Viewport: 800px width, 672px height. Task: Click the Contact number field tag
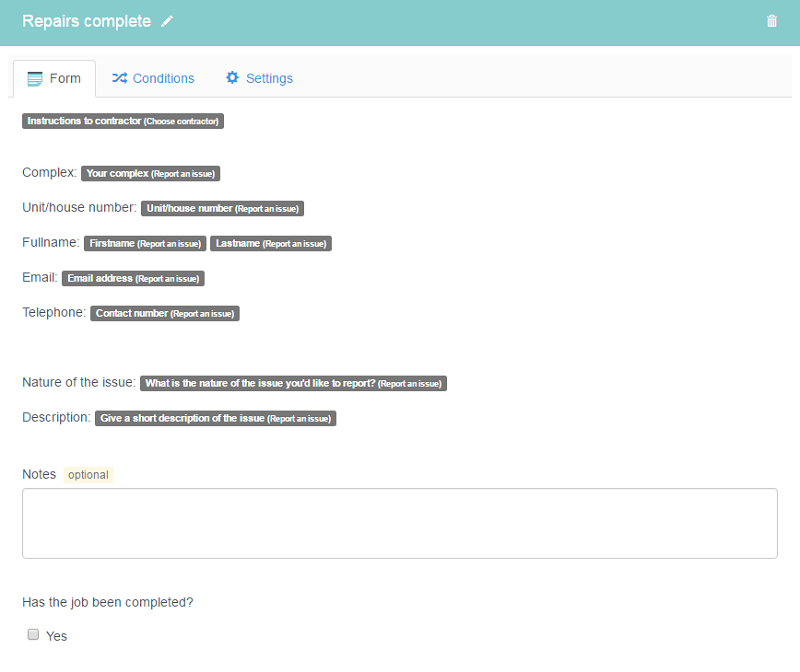pyautogui.click(x=165, y=313)
